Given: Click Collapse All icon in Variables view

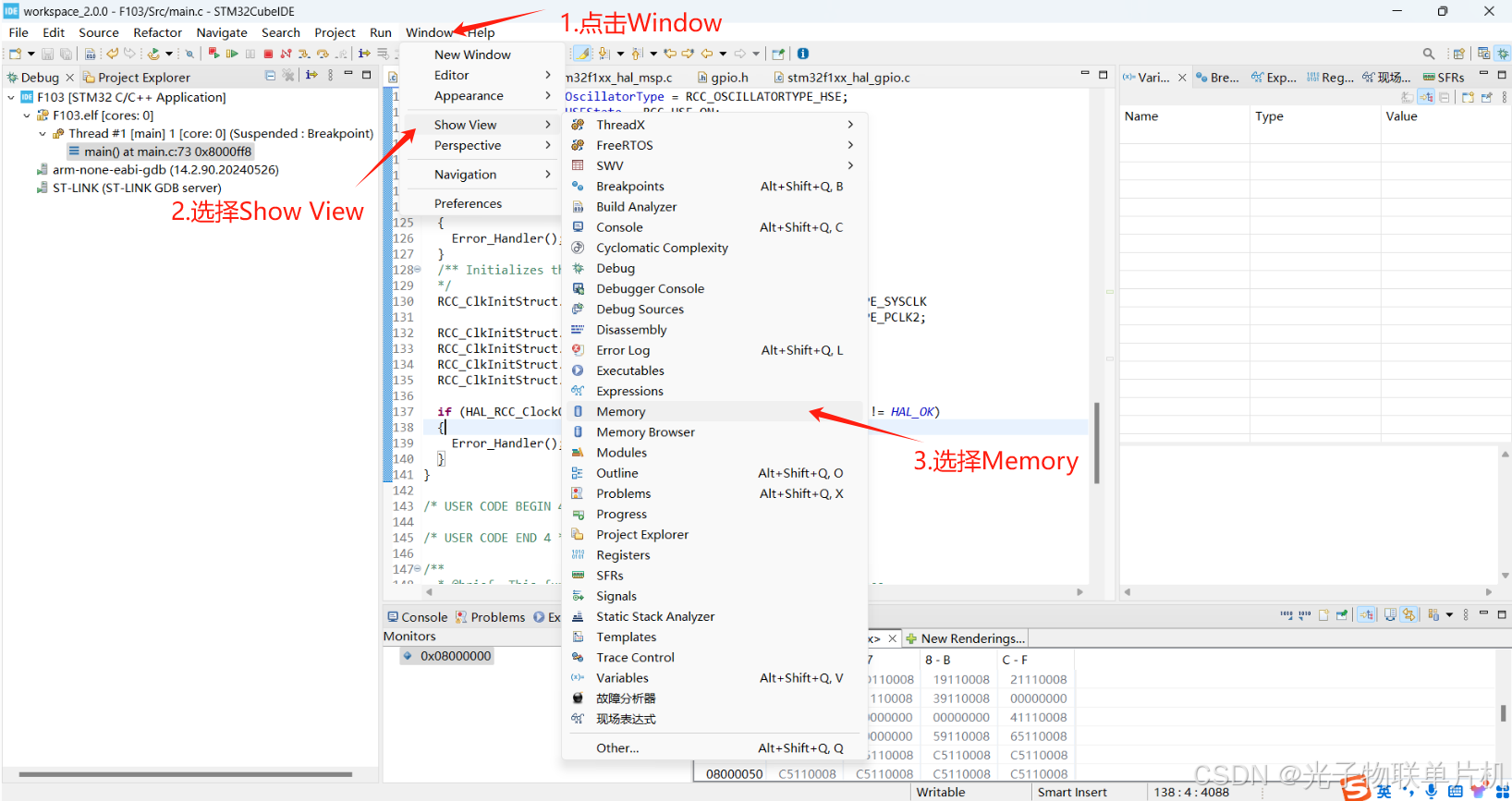Looking at the screenshot, I should click(x=1444, y=97).
